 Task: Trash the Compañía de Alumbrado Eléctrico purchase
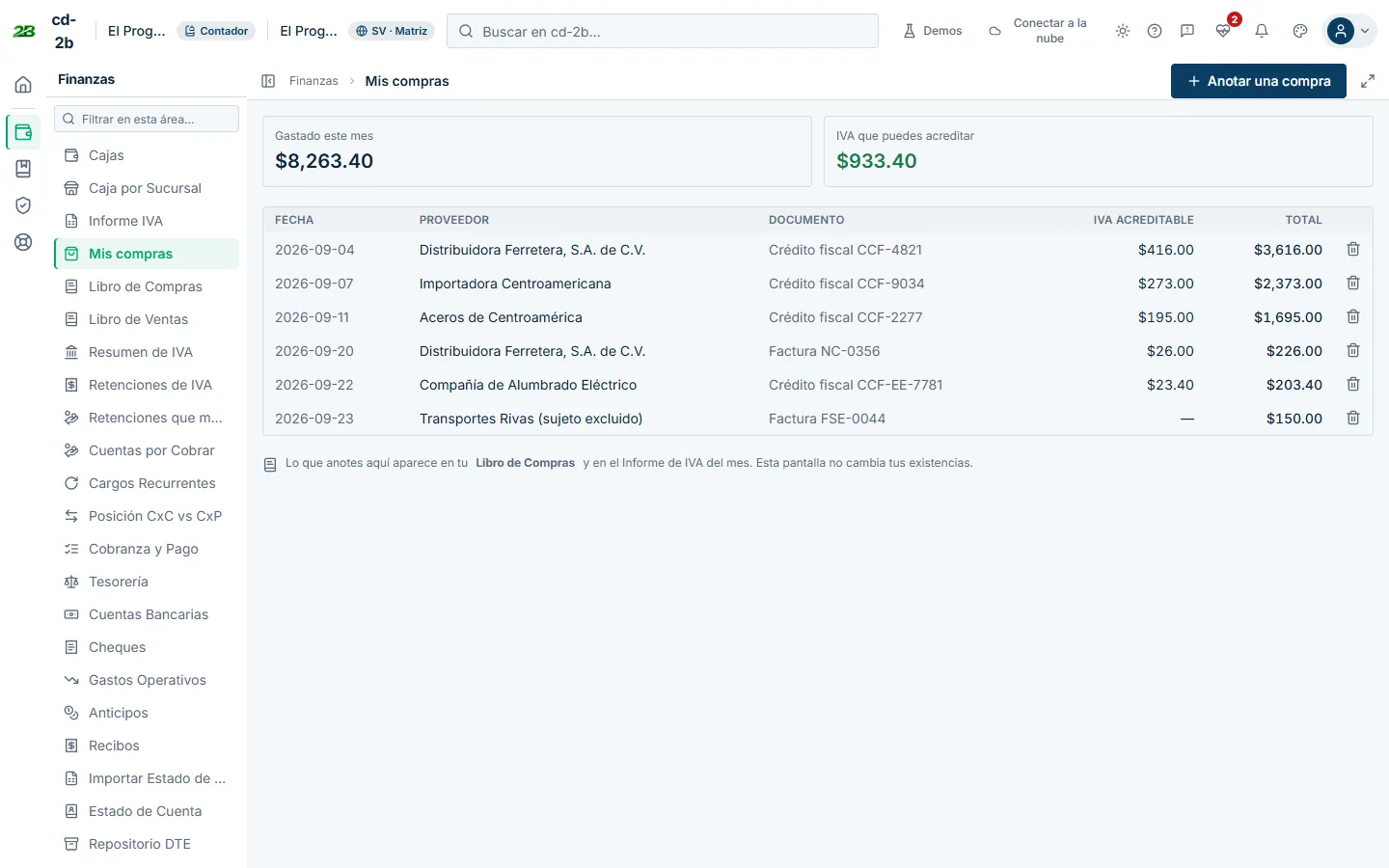tap(1353, 385)
